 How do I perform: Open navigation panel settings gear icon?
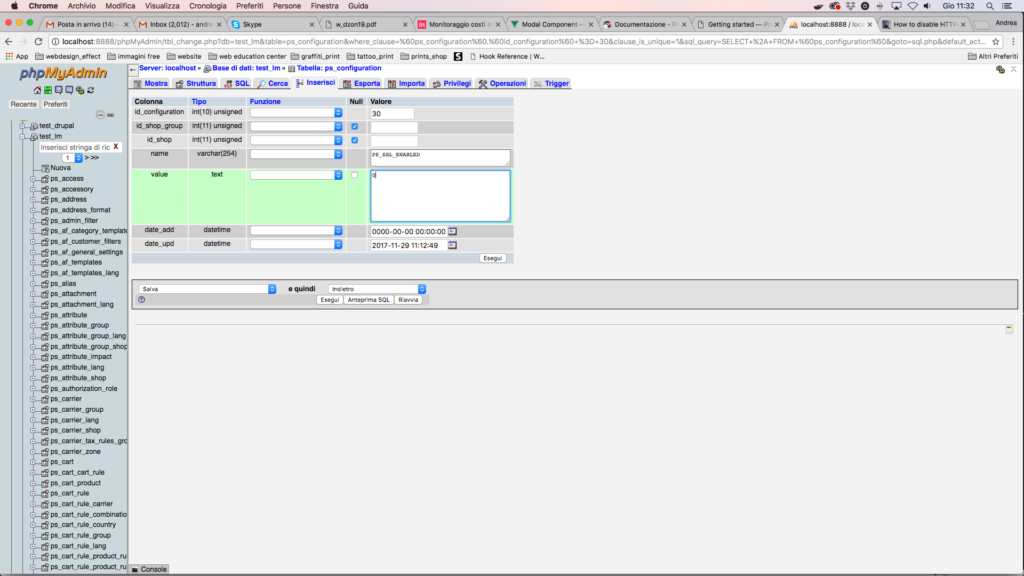(80, 90)
